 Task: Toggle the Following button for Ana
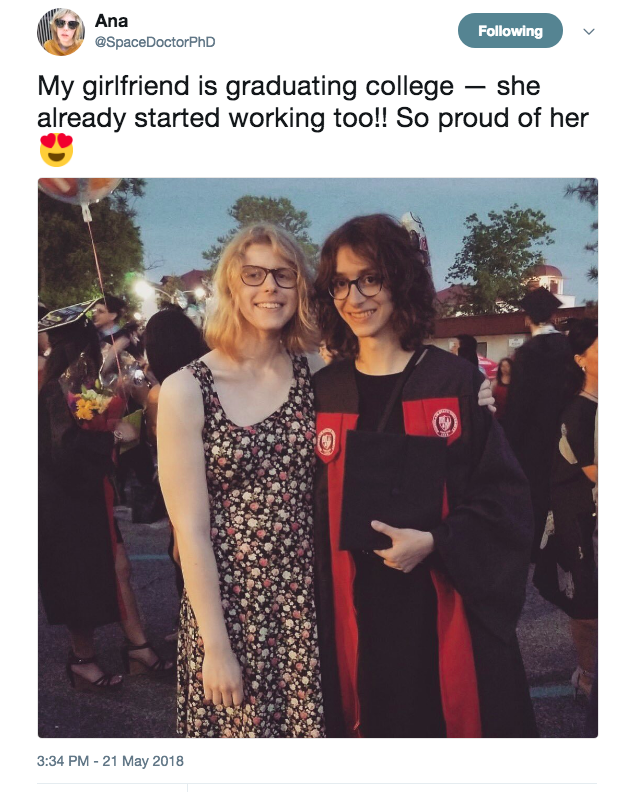(x=510, y=31)
